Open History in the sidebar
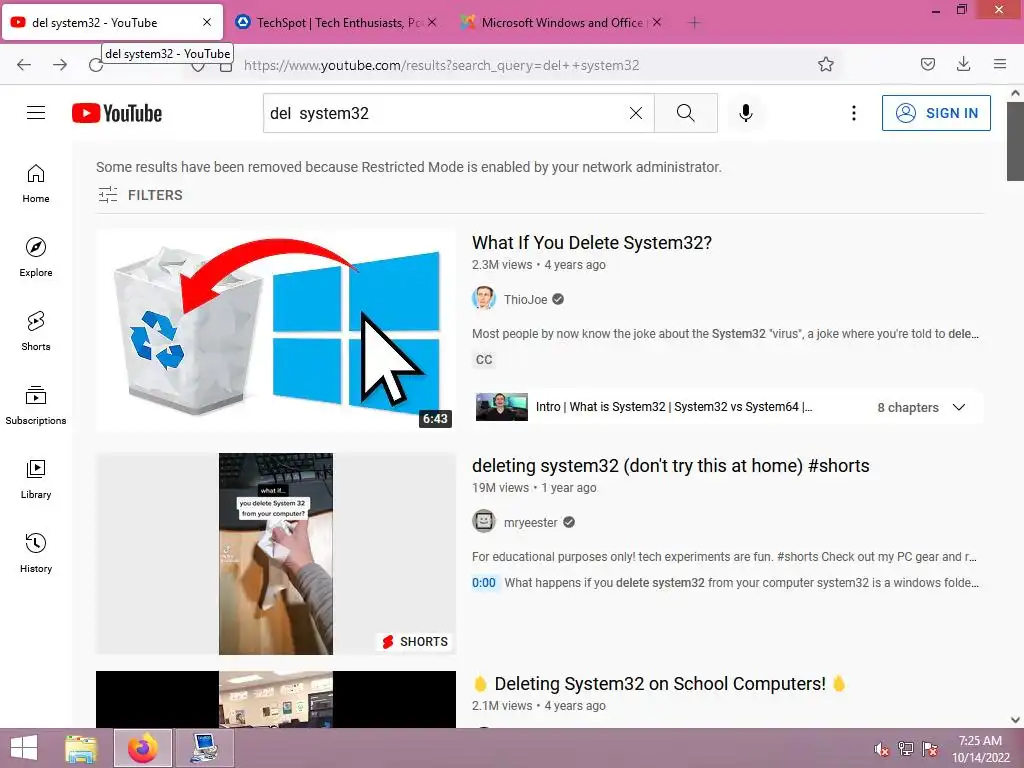 [x=36, y=553]
